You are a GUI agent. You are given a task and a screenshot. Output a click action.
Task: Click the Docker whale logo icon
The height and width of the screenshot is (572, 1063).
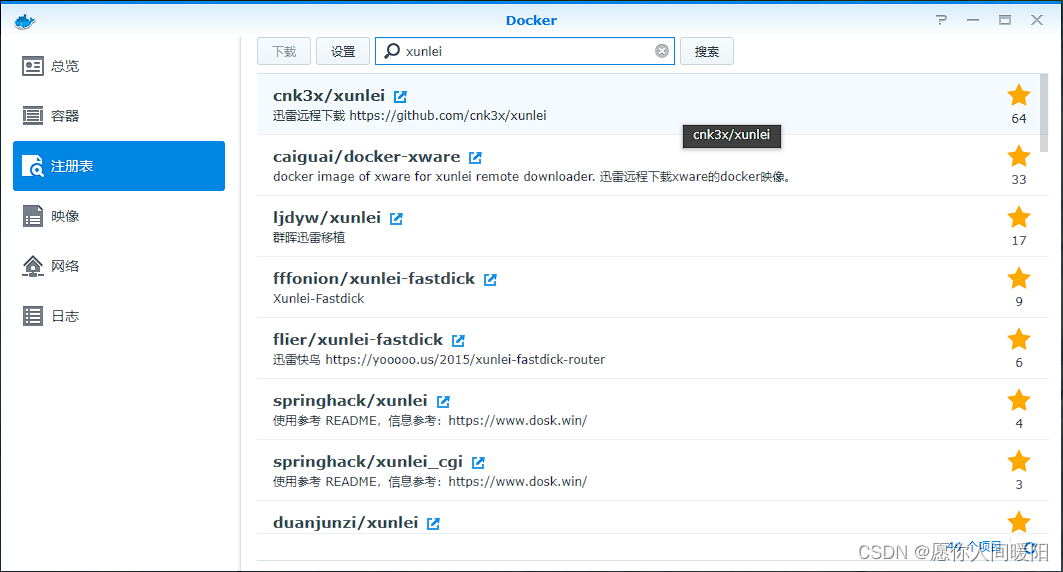click(24, 21)
